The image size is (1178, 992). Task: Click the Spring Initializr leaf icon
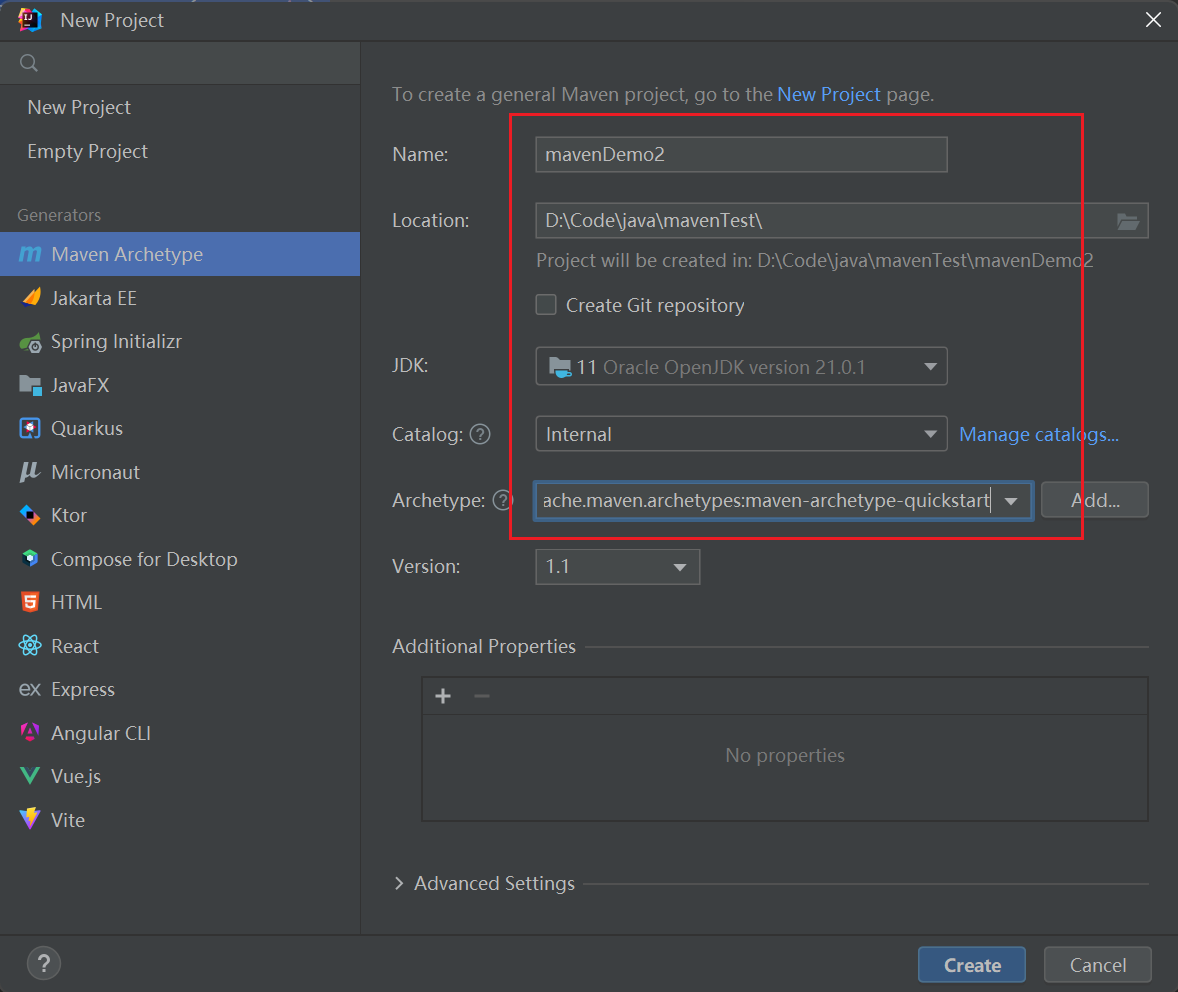(30, 342)
